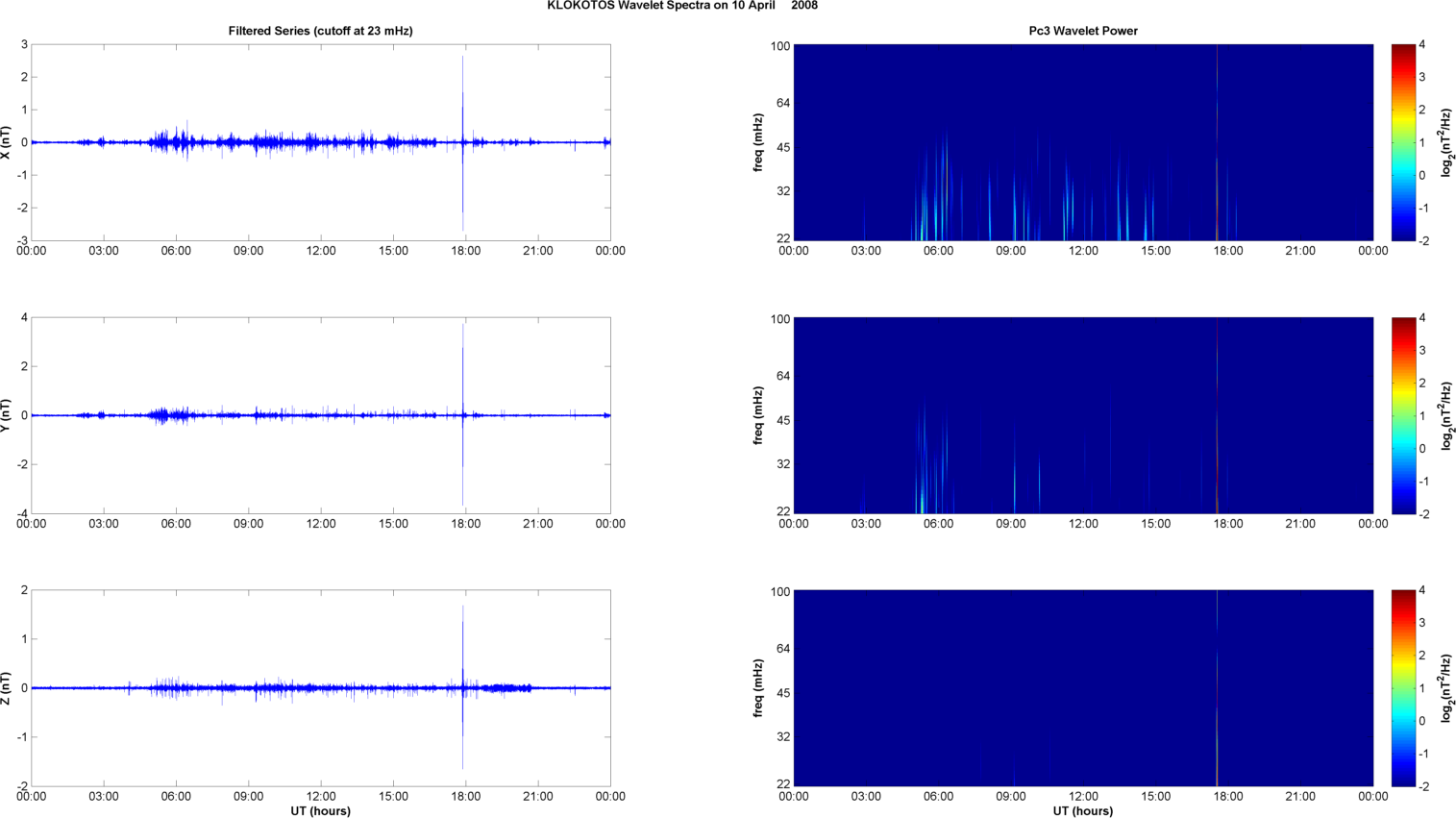Image resolution: width=1456 pixels, height=818 pixels.
Task: Click the KLOKOTOS Wavelet Spectra figure title
Action: 682,6
